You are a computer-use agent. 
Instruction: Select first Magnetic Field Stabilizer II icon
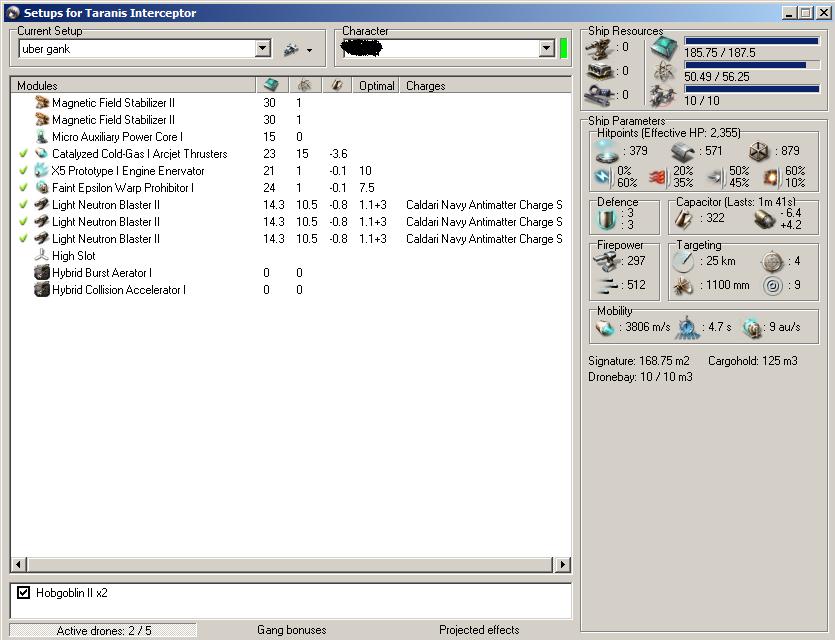(x=42, y=102)
